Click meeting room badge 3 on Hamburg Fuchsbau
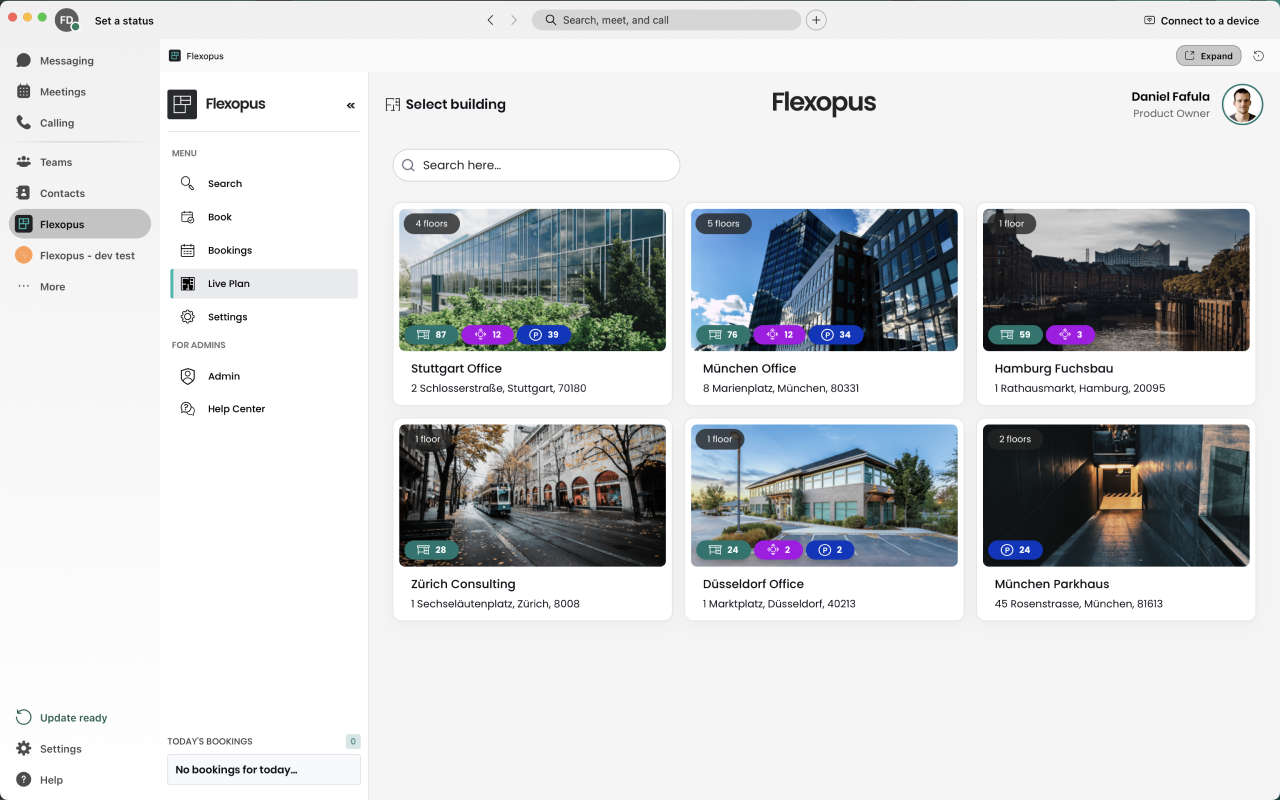This screenshot has width=1280, height=800. click(1070, 335)
